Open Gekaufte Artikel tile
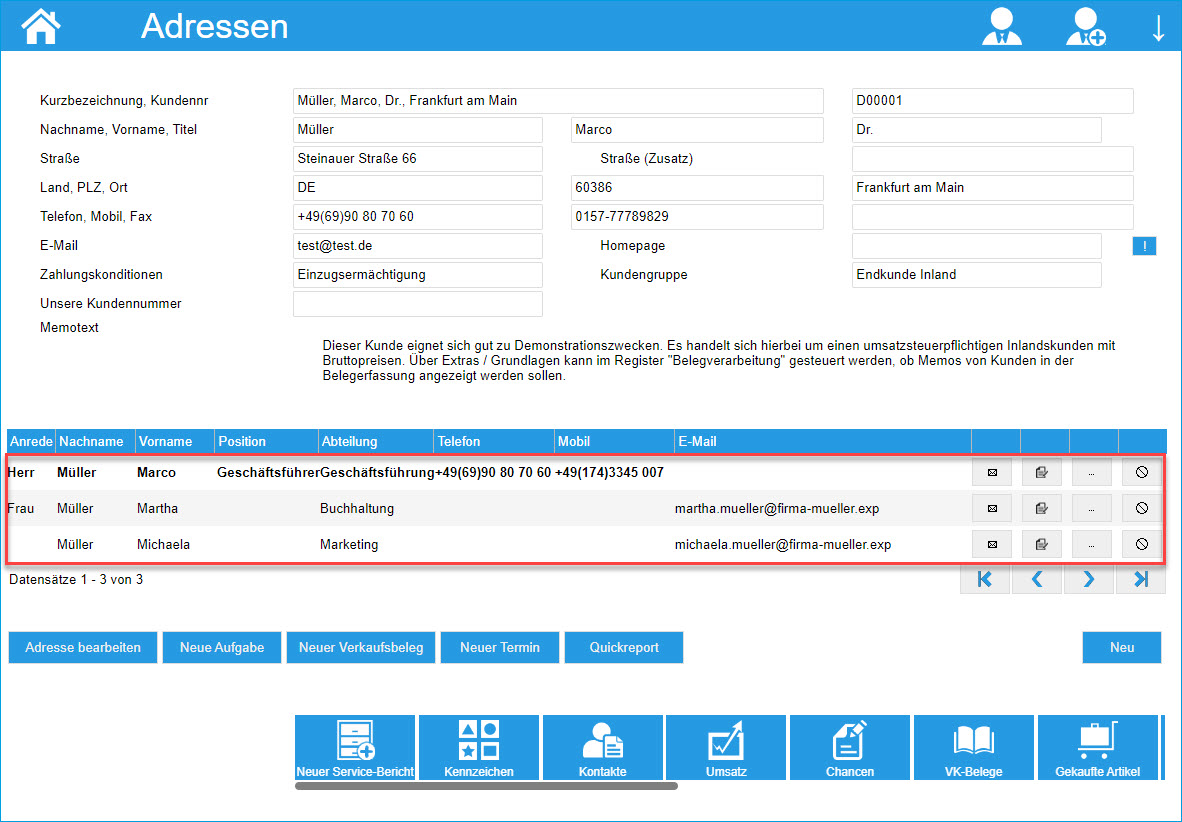The image size is (1182, 822). click(x=1098, y=747)
